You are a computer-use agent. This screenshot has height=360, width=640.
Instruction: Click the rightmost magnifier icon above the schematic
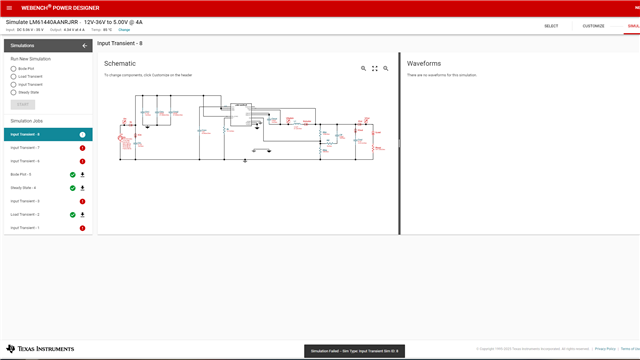[386, 69]
